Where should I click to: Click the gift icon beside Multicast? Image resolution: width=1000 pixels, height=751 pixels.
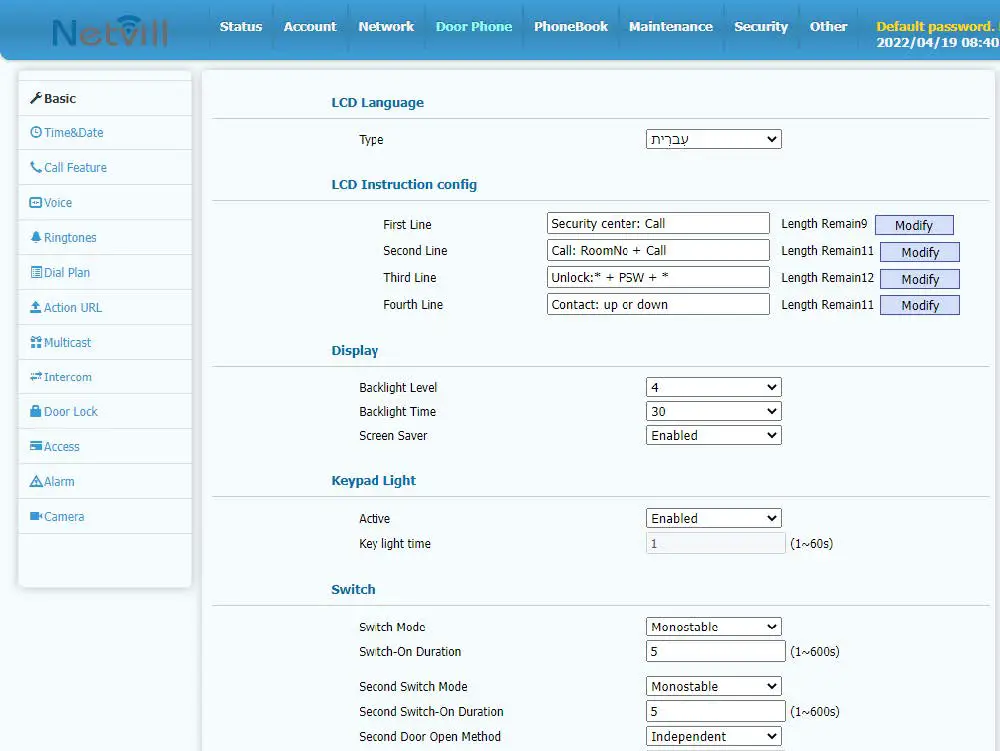coord(36,343)
